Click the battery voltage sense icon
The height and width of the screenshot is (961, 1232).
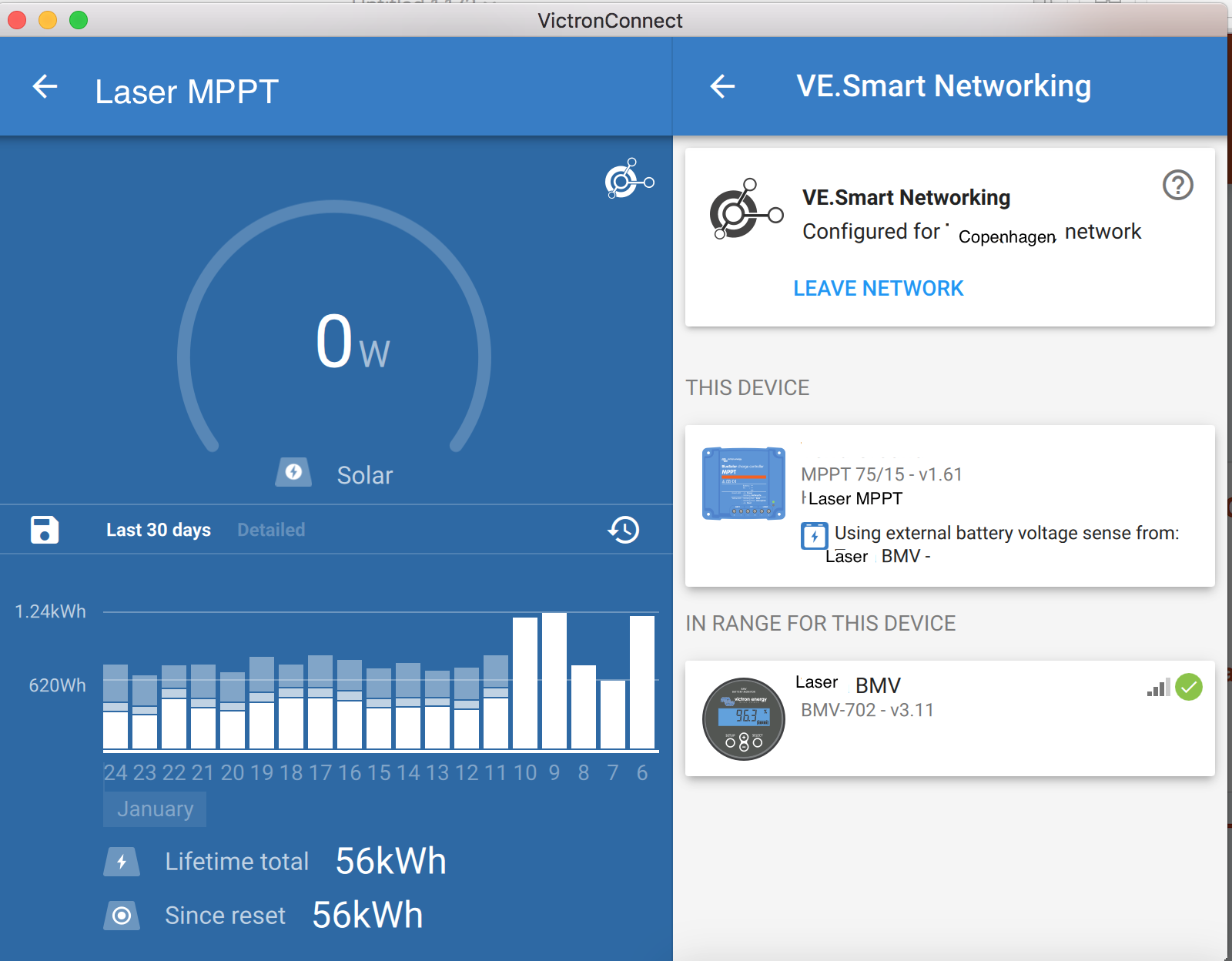814,535
